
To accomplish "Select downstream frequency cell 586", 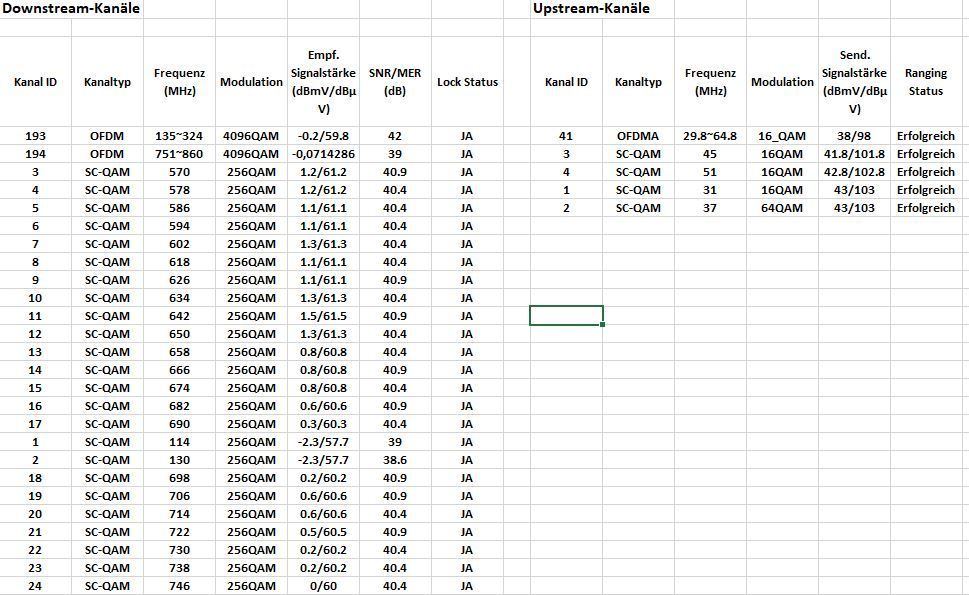I will tap(179, 208).
